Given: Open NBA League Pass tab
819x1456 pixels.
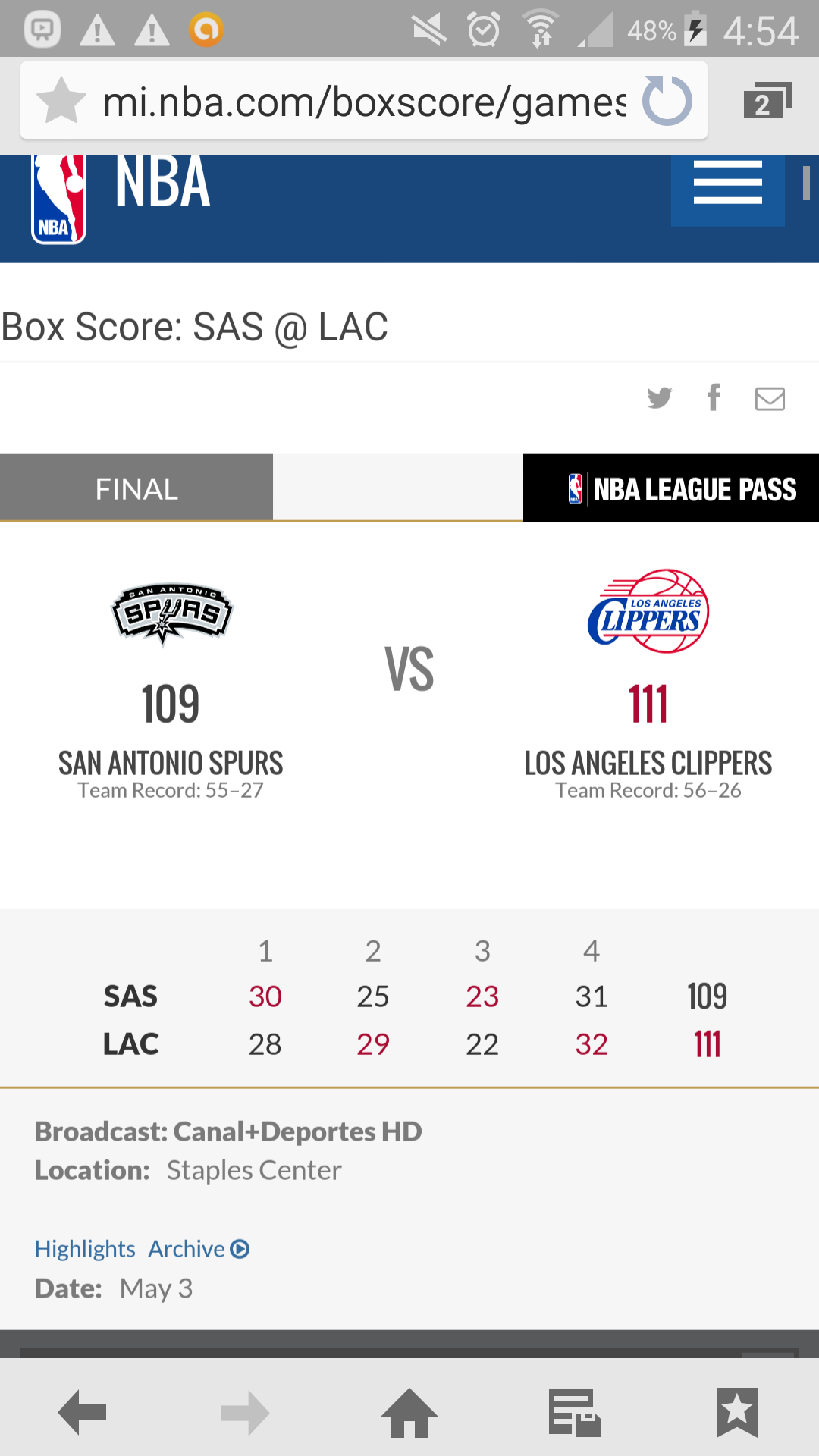Looking at the screenshot, I should (671, 488).
